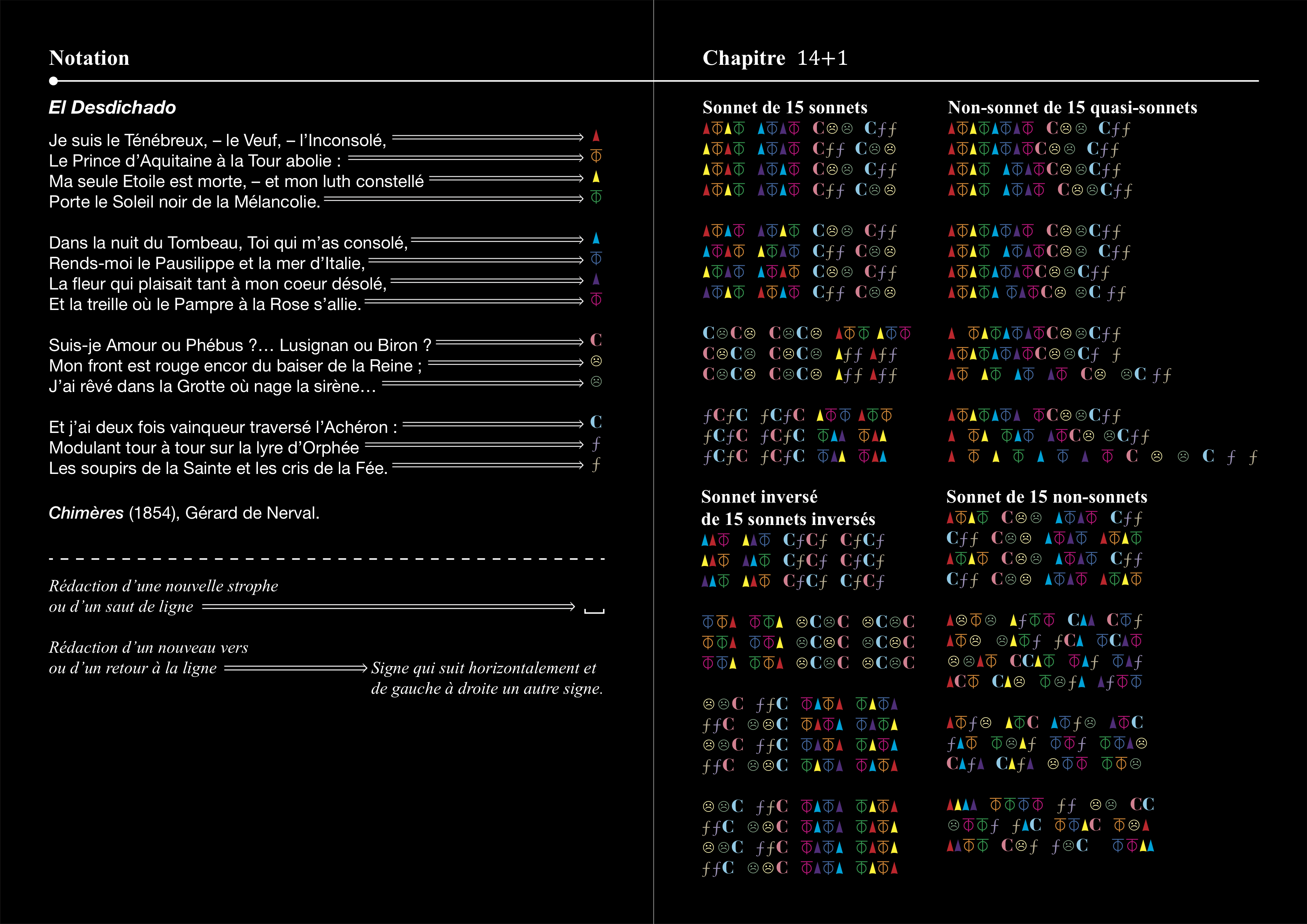Click the "Sonnet de 15 sonnets" heading
Screen dimensions: 1307x924
784,108
